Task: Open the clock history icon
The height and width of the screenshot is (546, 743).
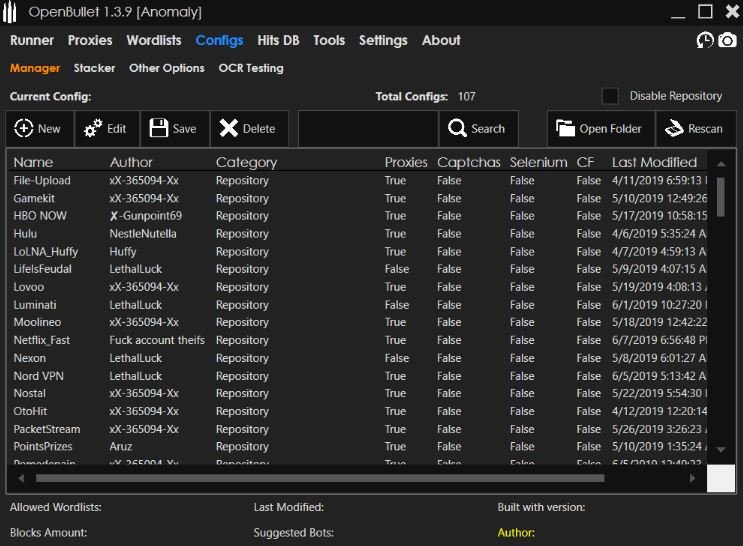Action: click(705, 40)
